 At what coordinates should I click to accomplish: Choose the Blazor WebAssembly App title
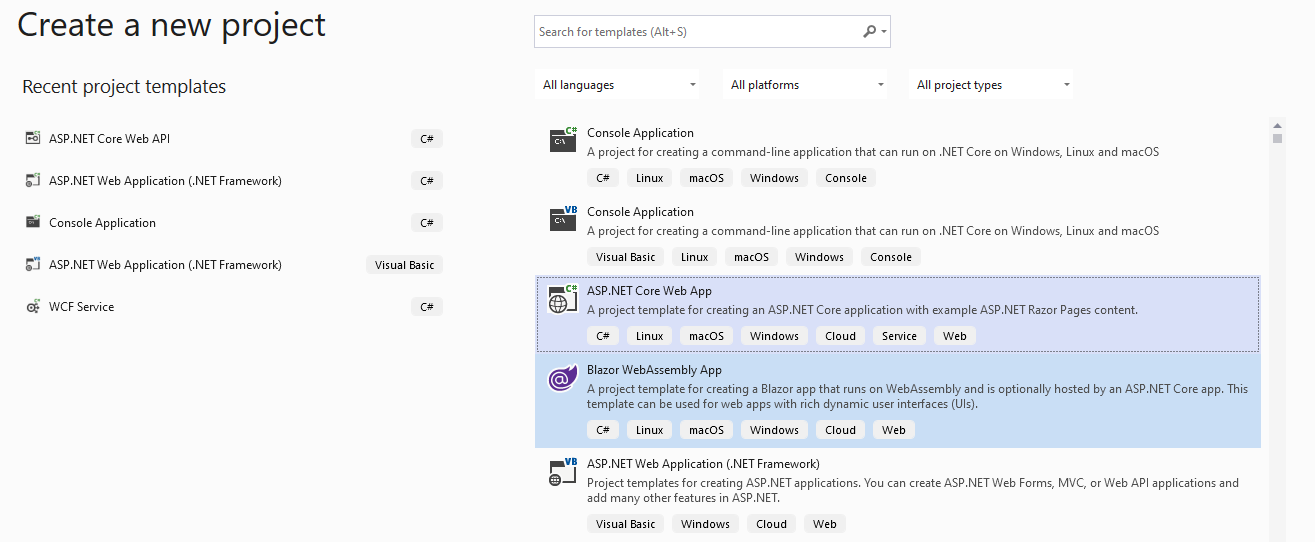pos(654,370)
